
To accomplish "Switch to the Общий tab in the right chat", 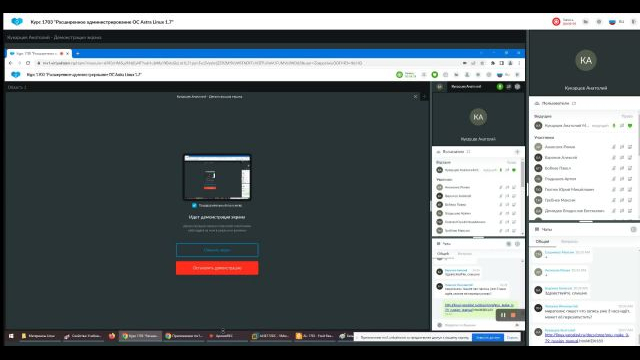I will pos(542,241).
